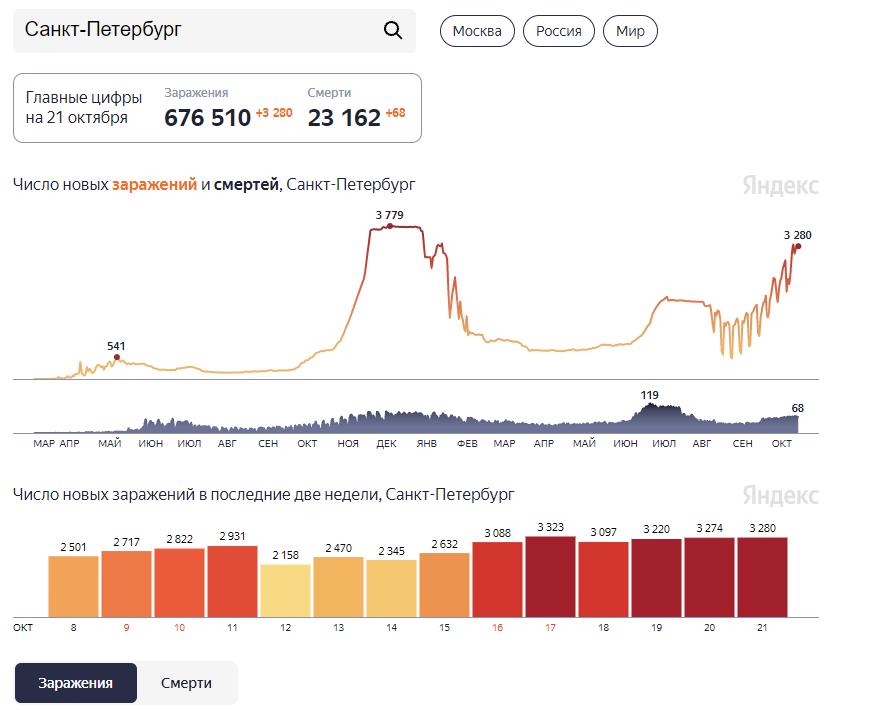This screenshot has height=710, width=883.
Task: Click the Яндекс watermark on top chart
Action: tap(780, 185)
